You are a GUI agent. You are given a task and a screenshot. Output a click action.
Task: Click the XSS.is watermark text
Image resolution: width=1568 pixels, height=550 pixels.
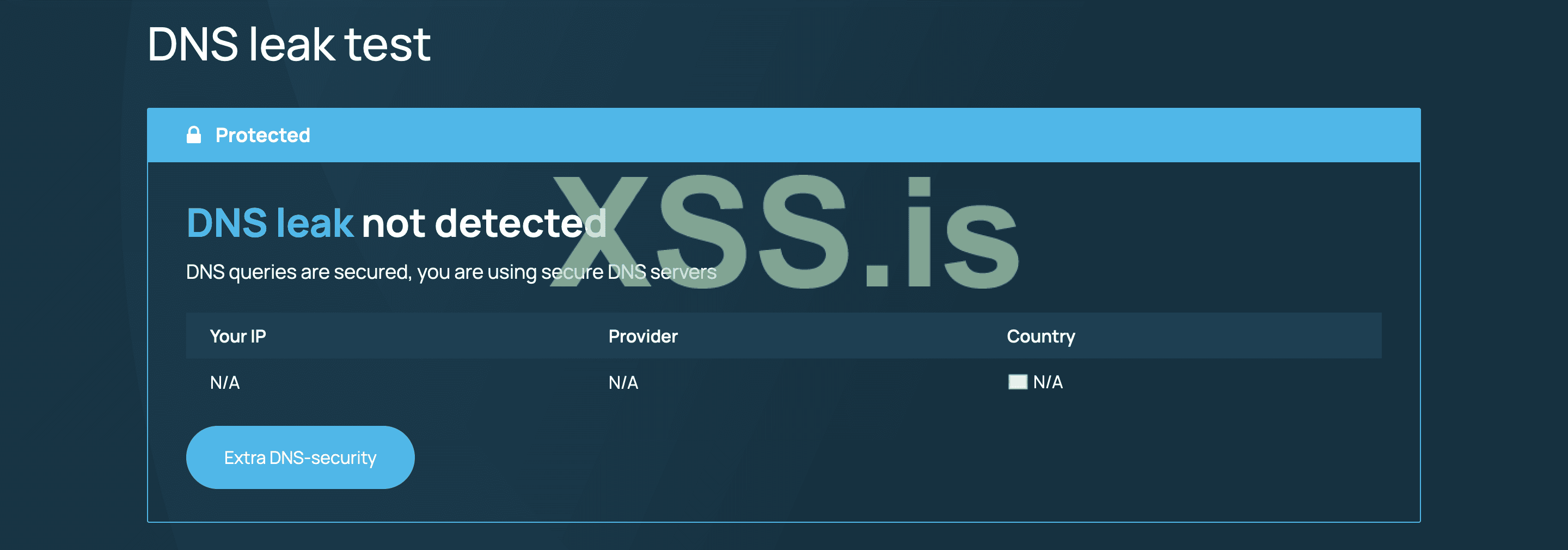click(785, 231)
